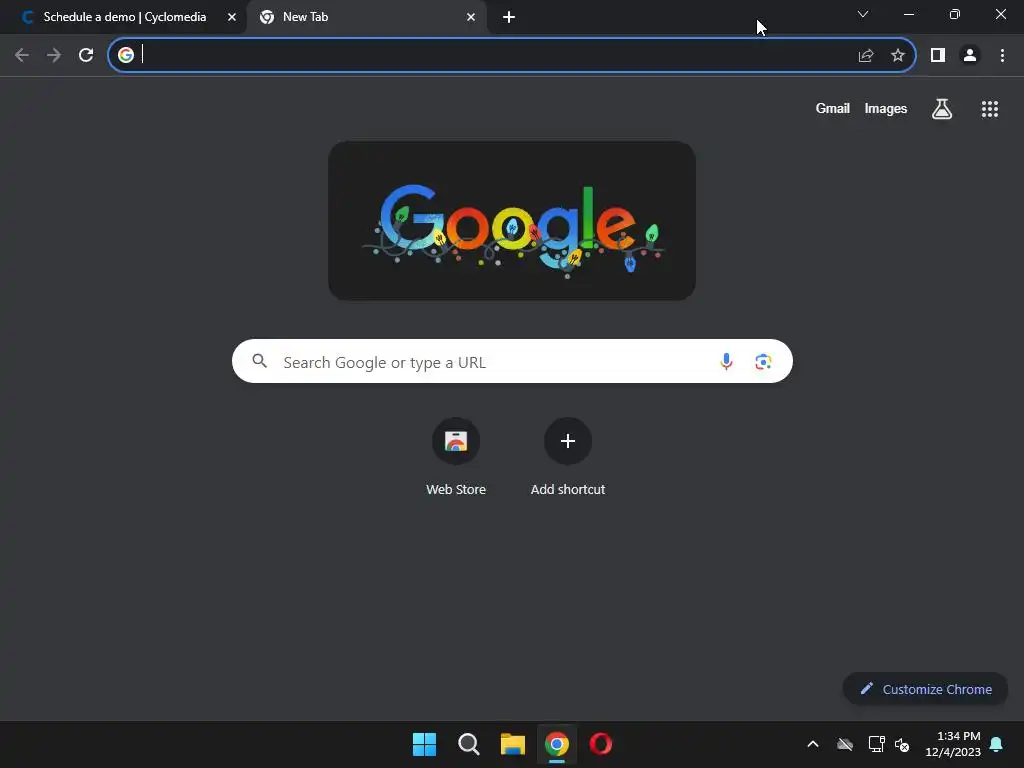This screenshot has width=1024, height=768.
Task: Start a voice search with microphone
Action: coord(726,361)
